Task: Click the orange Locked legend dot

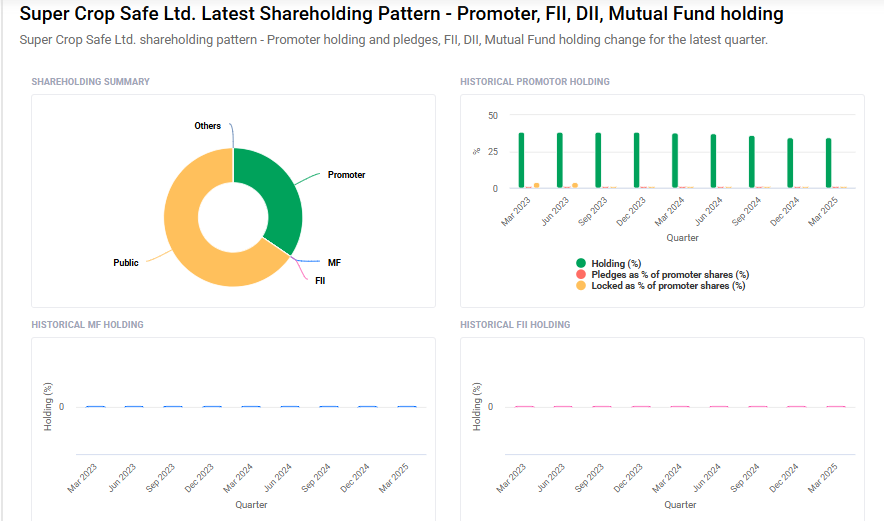Action: coord(581,285)
